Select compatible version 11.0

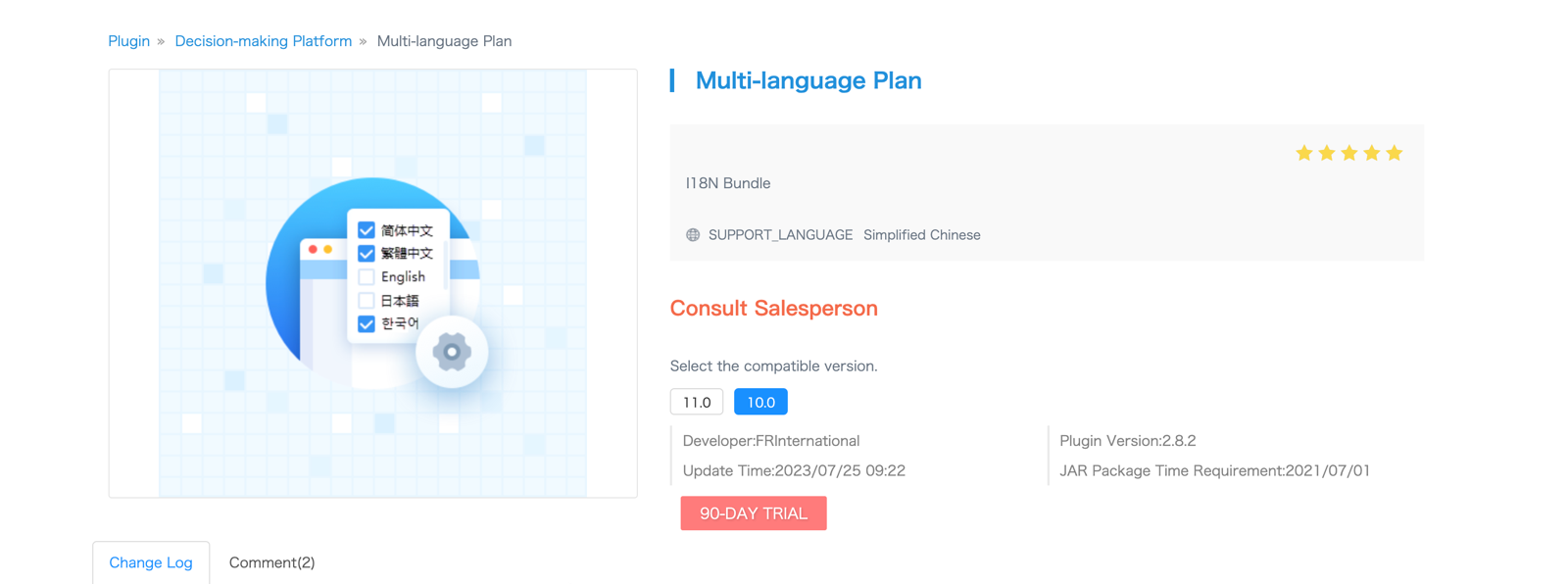[x=697, y=402]
